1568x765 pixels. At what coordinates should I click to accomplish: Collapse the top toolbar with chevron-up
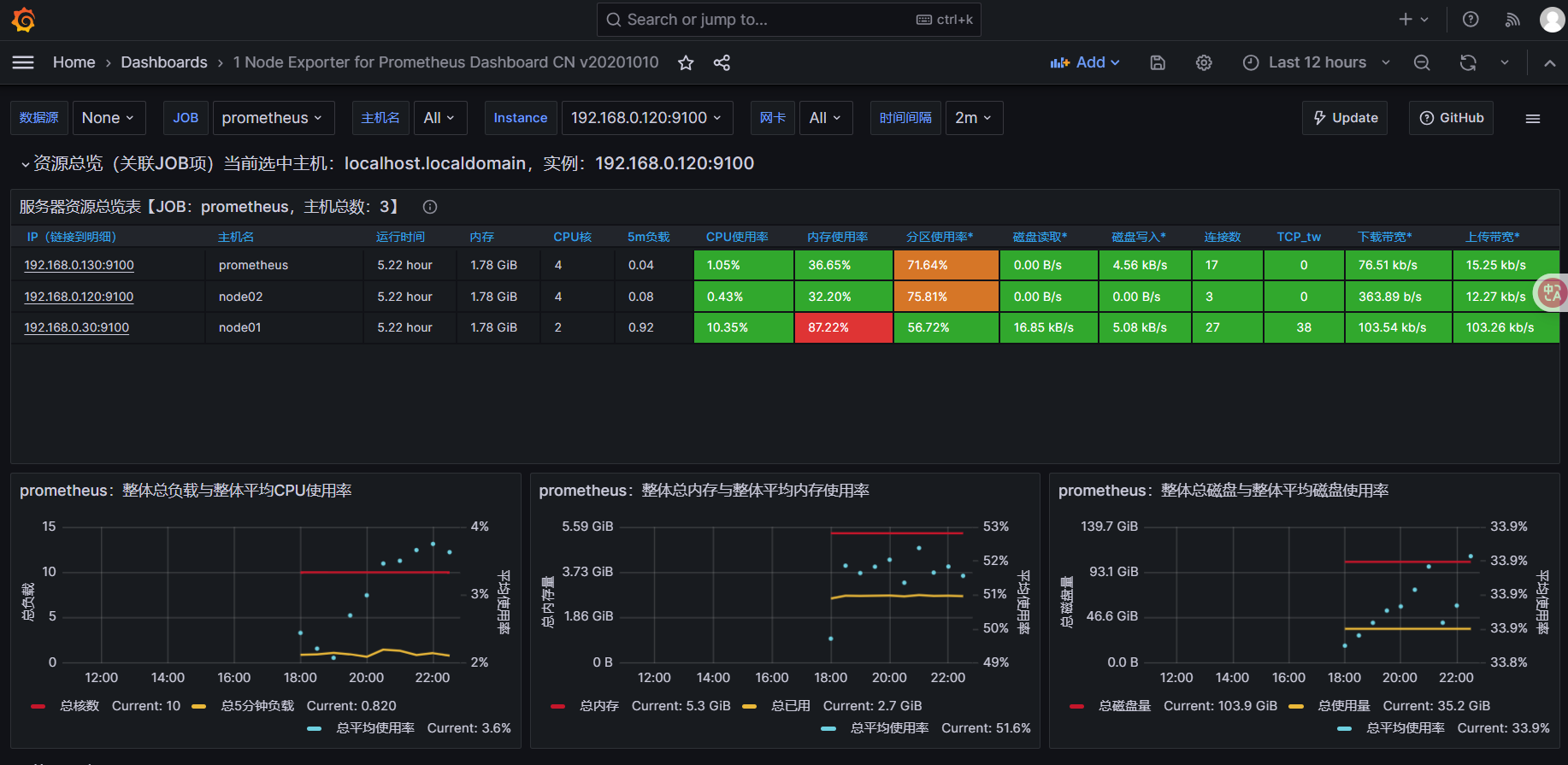pyautogui.click(x=1549, y=62)
